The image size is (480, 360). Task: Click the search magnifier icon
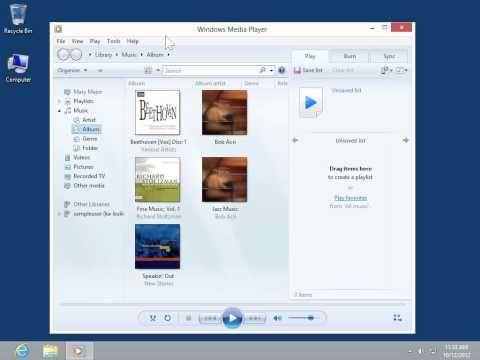(x=263, y=70)
